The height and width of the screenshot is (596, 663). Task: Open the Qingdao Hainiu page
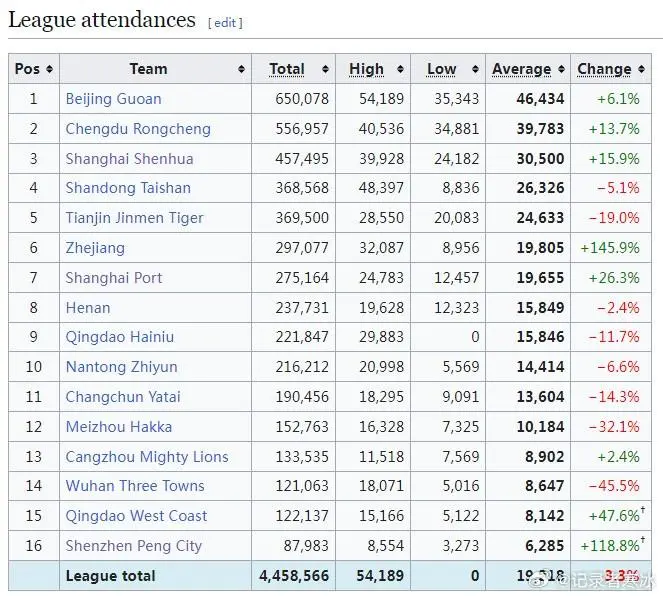point(120,337)
